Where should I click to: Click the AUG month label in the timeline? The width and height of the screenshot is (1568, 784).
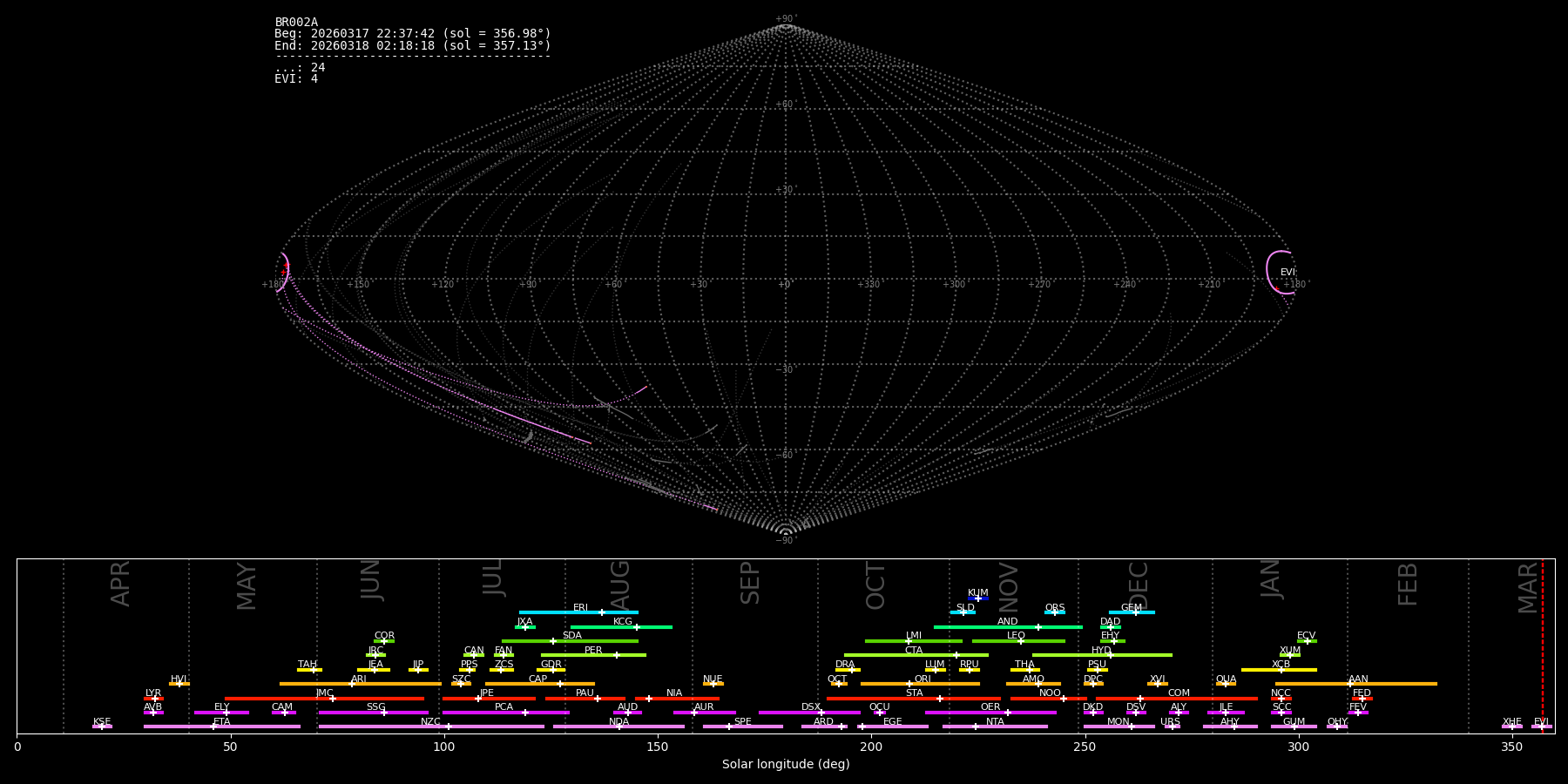(619, 585)
